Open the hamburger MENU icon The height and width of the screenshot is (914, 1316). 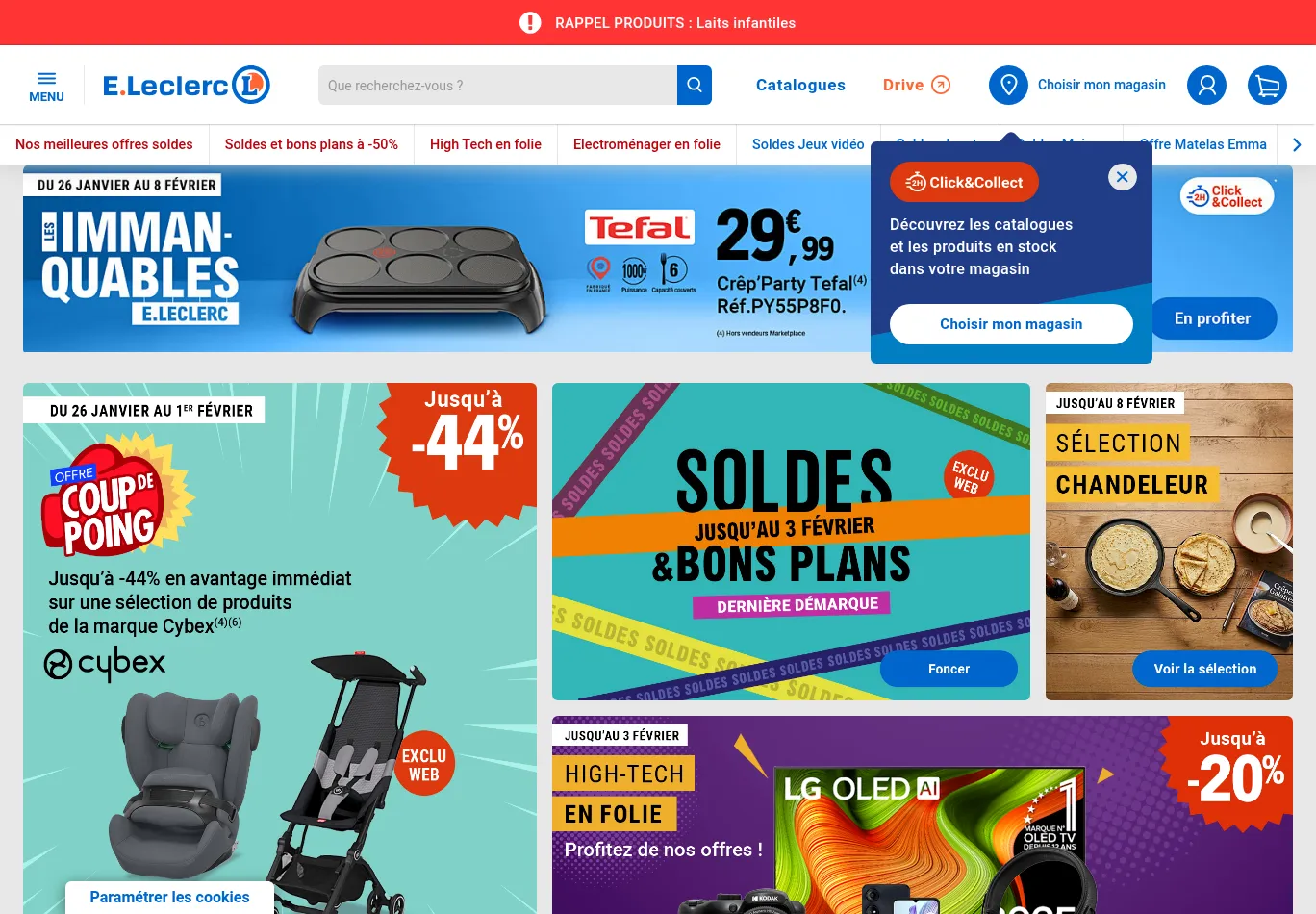pos(46,86)
